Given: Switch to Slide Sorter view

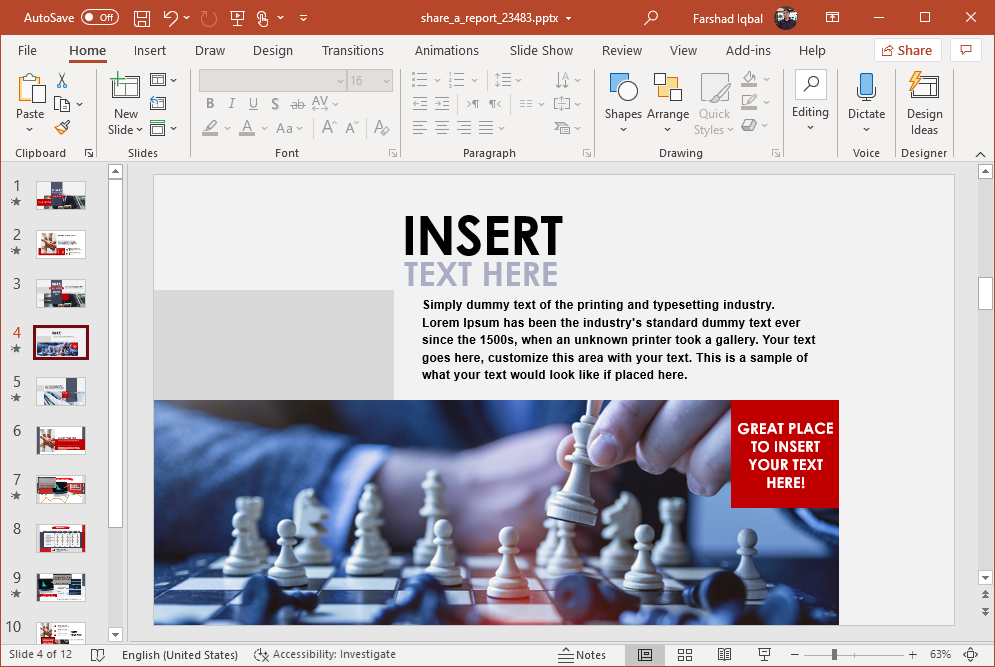Looking at the screenshot, I should click(x=685, y=655).
